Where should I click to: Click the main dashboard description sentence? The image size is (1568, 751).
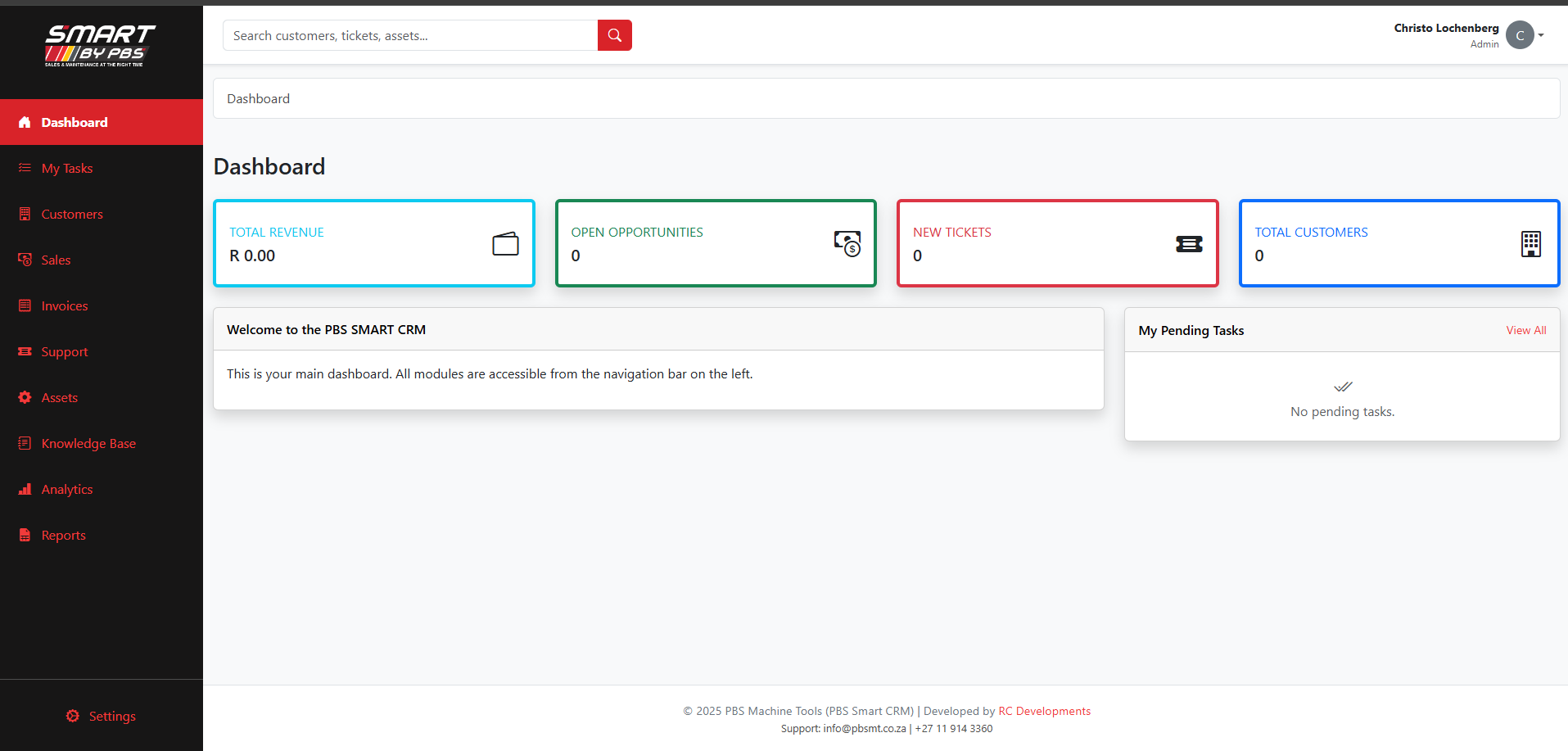point(490,373)
